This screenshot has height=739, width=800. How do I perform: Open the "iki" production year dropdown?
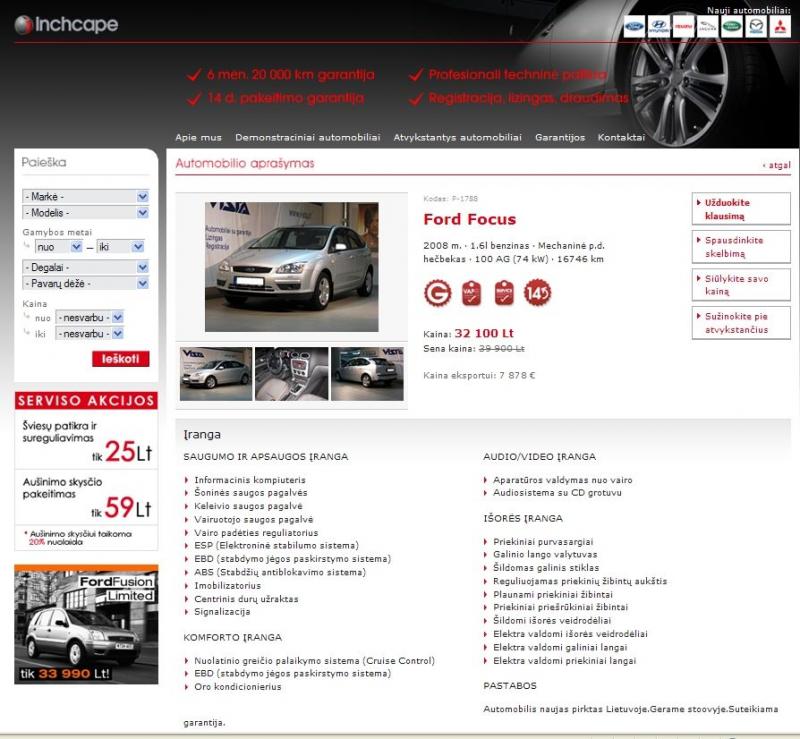tap(120, 247)
